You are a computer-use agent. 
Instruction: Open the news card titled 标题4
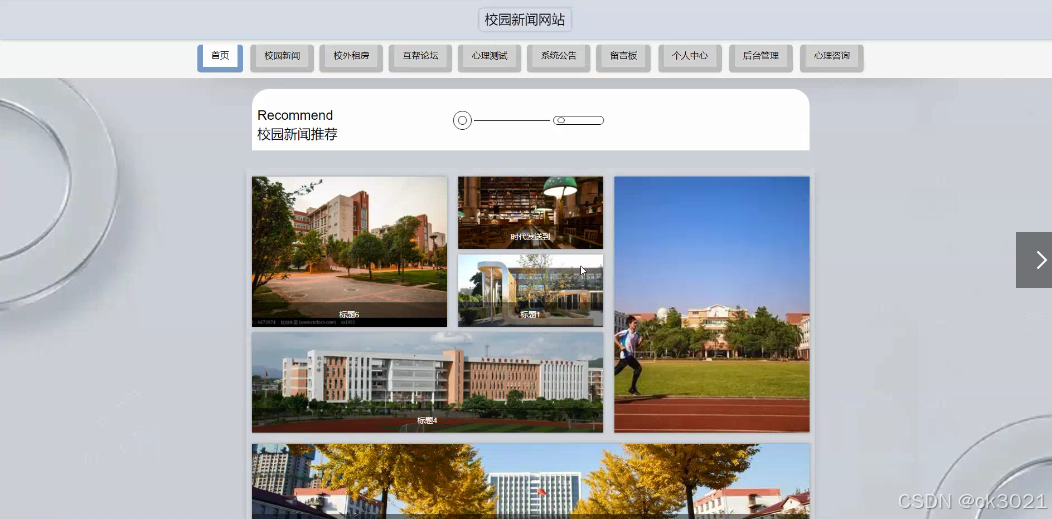(427, 382)
